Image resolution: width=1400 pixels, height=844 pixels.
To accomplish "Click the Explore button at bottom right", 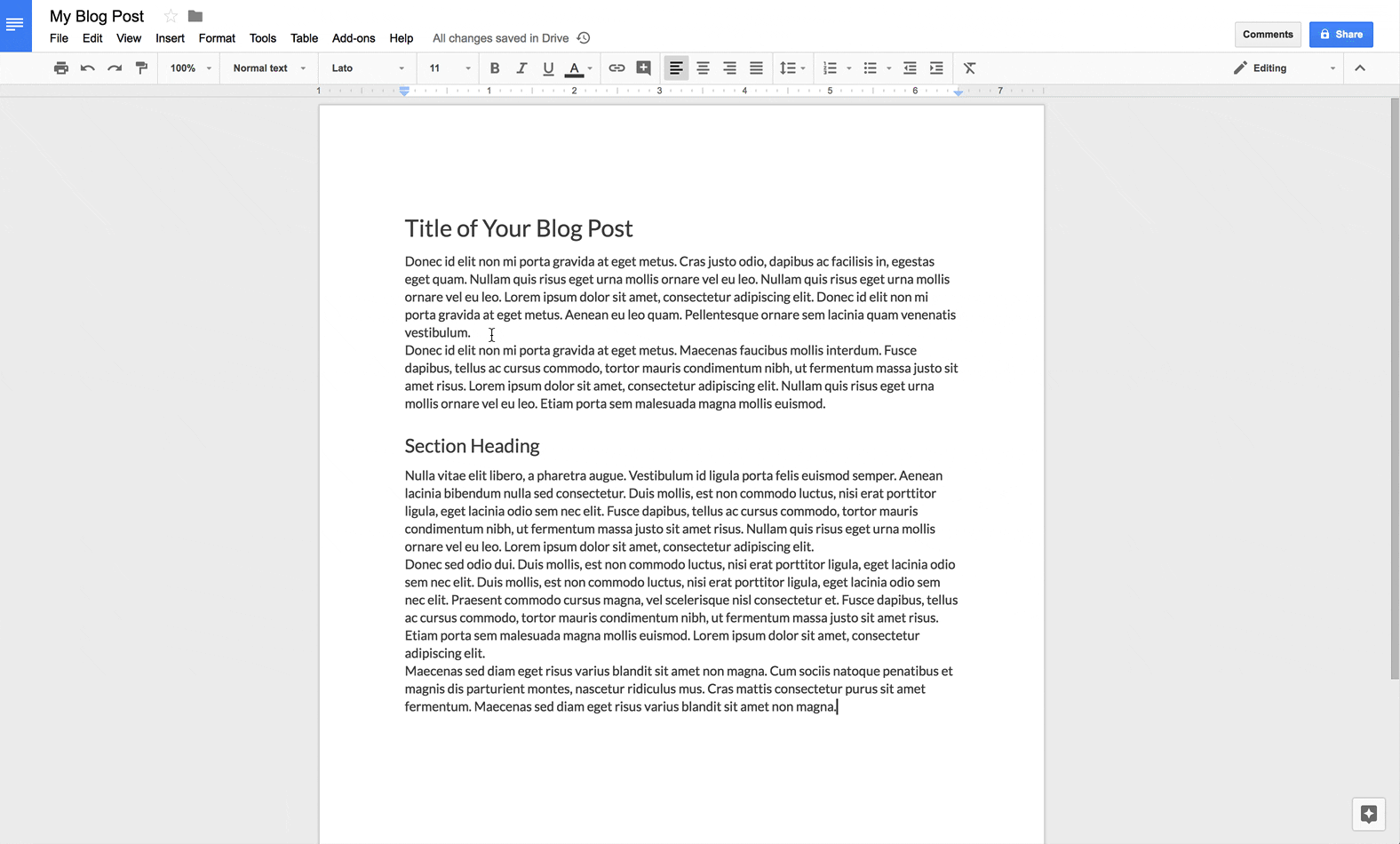I will pyautogui.click(x=1369, y=814).
